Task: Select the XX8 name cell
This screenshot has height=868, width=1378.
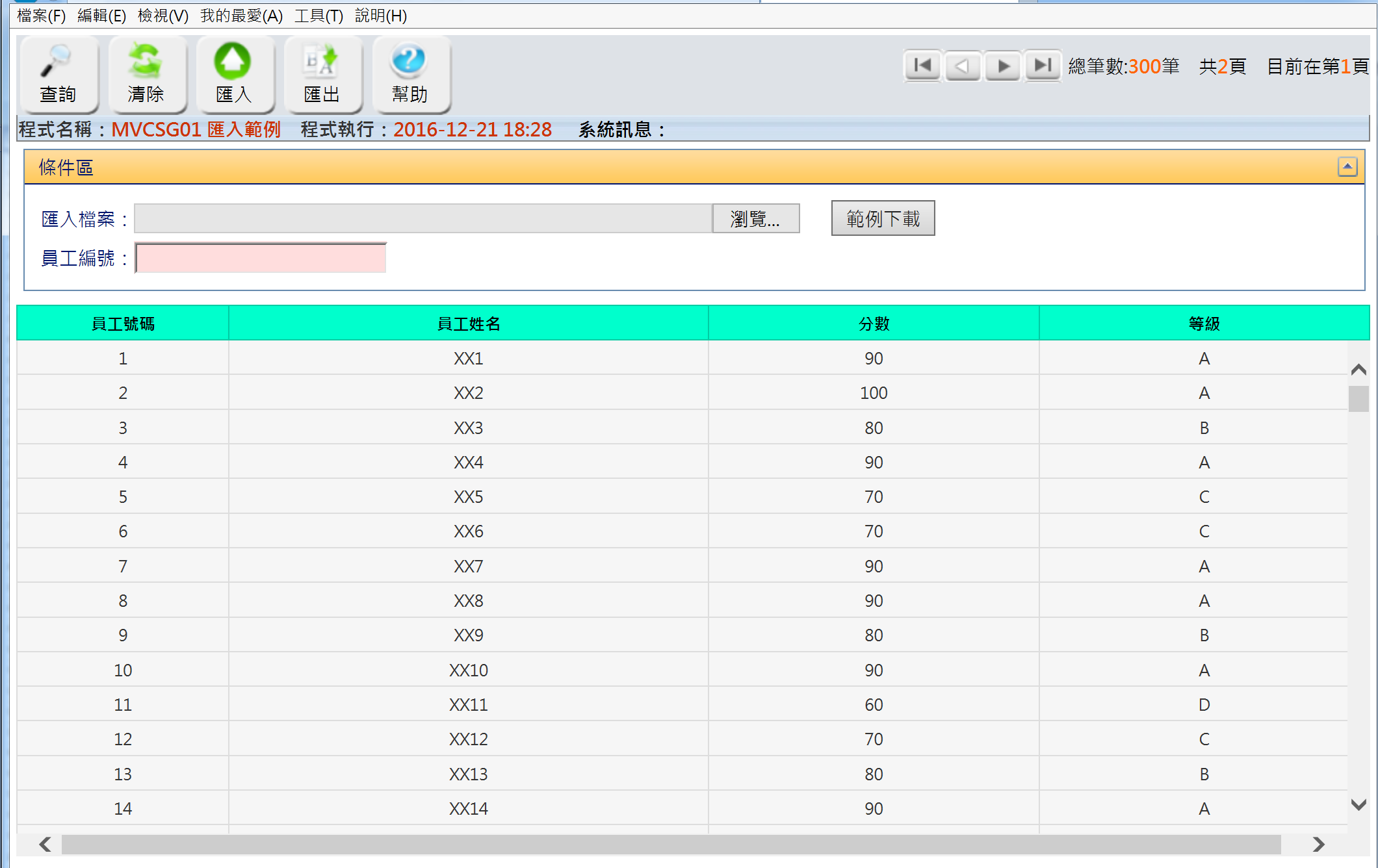Action: coord(469,600)
